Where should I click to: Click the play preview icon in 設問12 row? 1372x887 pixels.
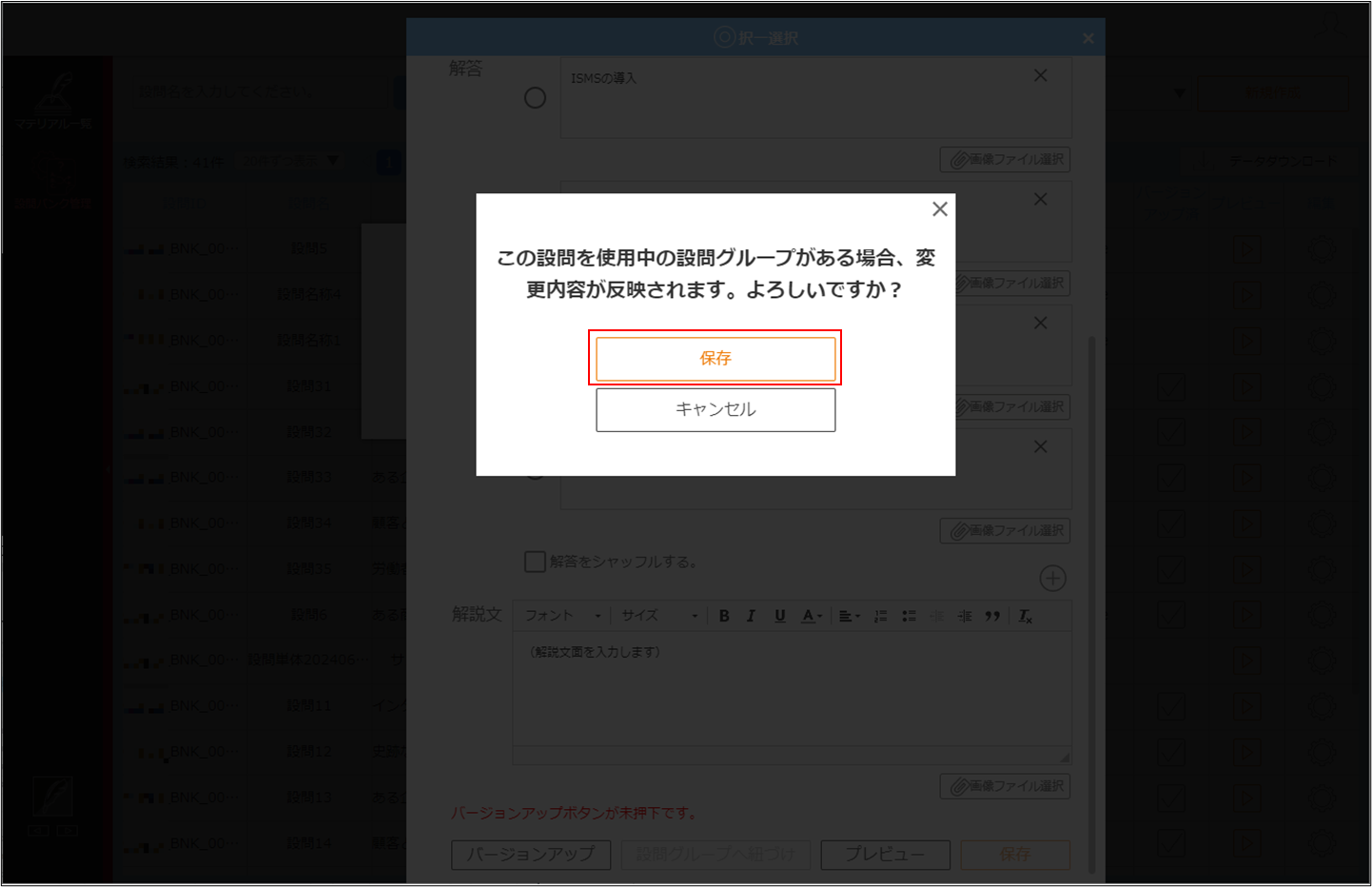point(1246,752)
